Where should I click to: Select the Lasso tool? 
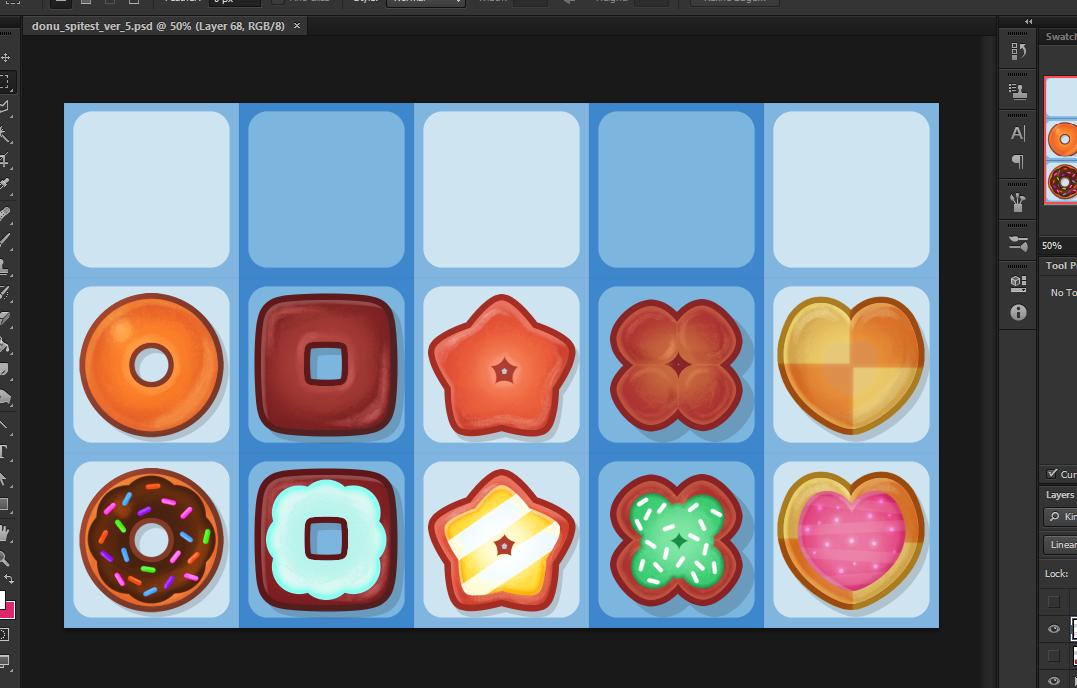tap(5, 107)
